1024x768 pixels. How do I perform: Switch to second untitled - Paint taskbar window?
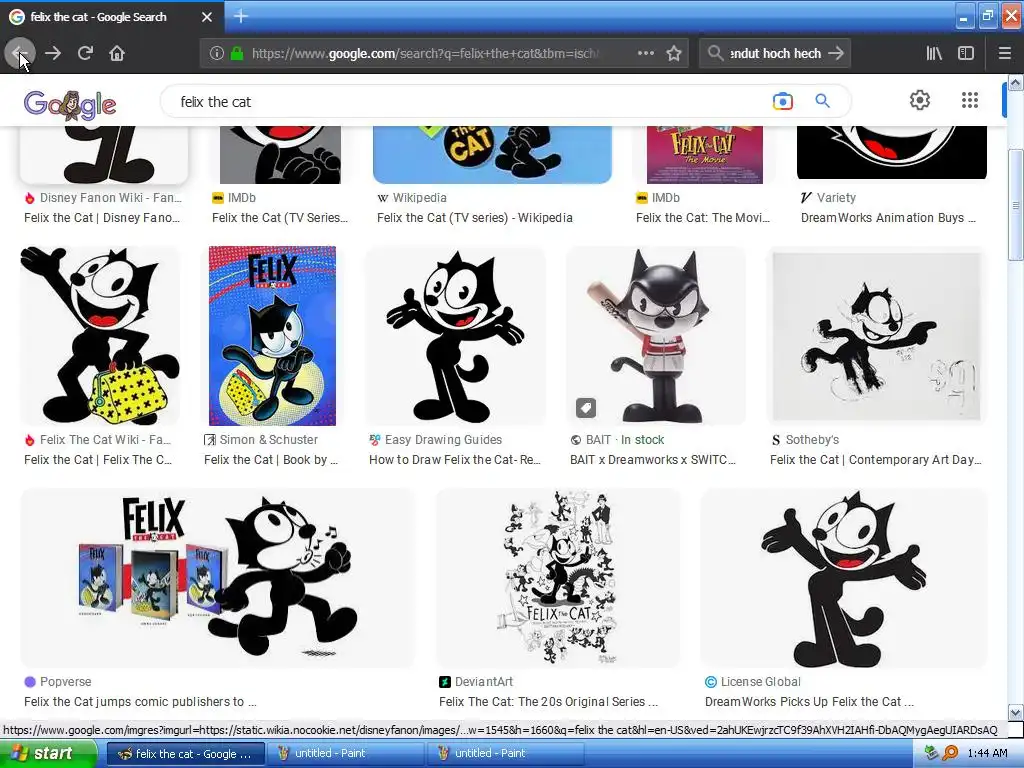pos(505,754)
